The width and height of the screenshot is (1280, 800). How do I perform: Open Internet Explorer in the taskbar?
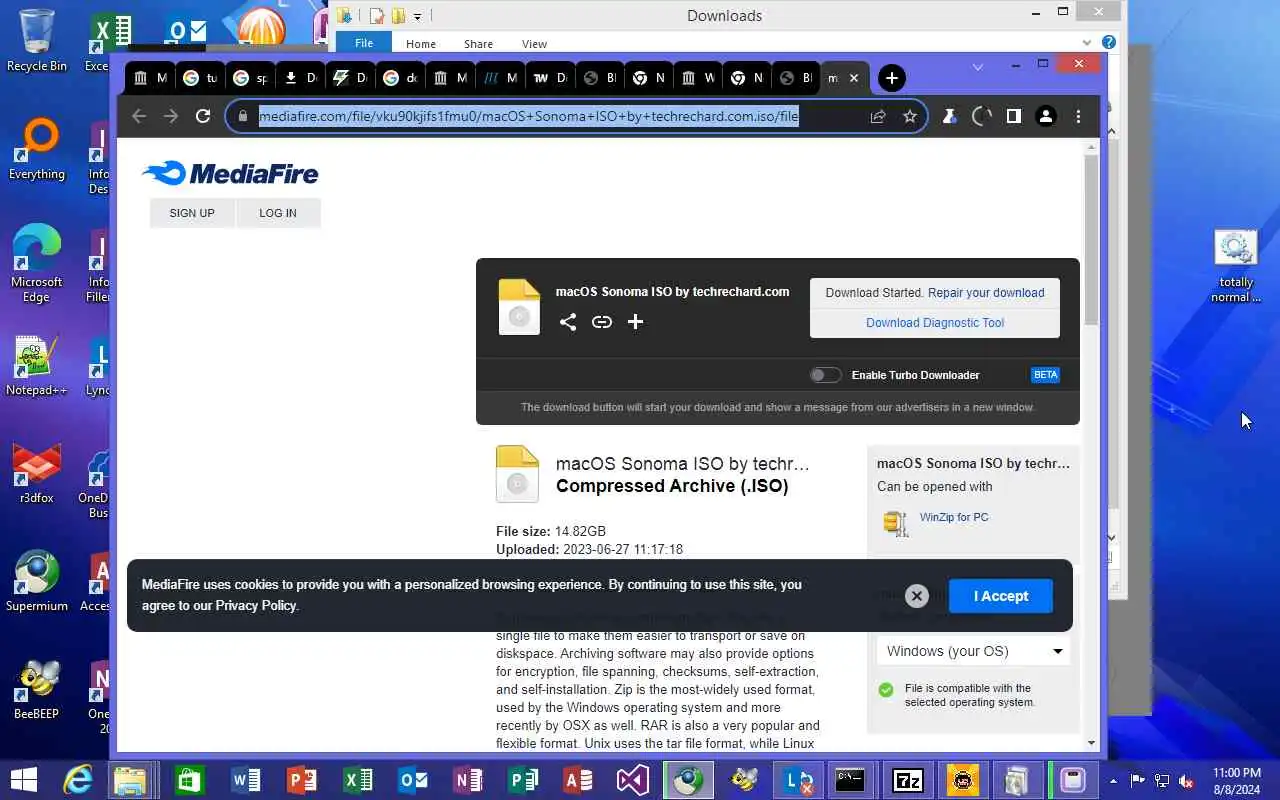click(x=77, y=780)
